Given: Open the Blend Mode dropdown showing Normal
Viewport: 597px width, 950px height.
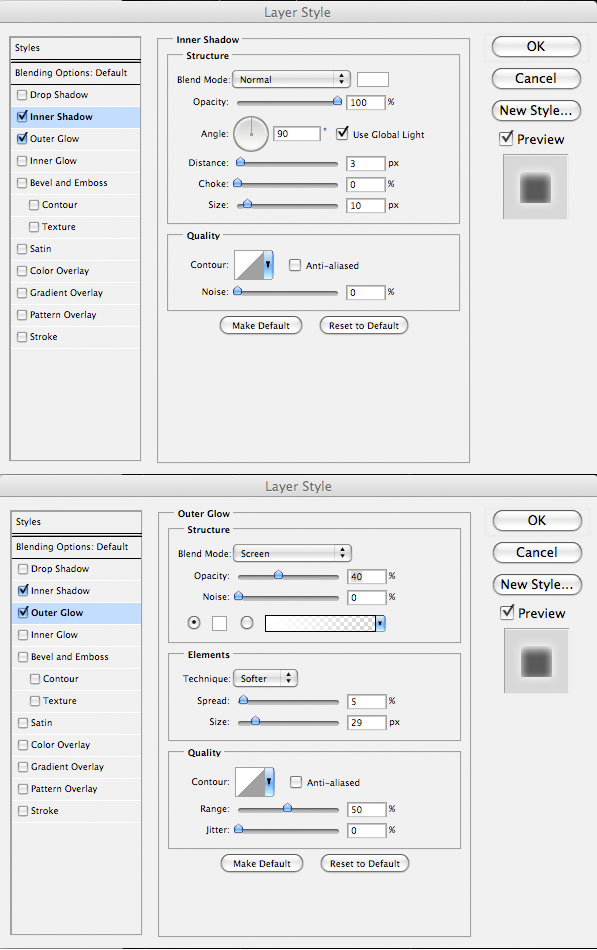Looking at the screenshot, I should (x=292, y=79).
